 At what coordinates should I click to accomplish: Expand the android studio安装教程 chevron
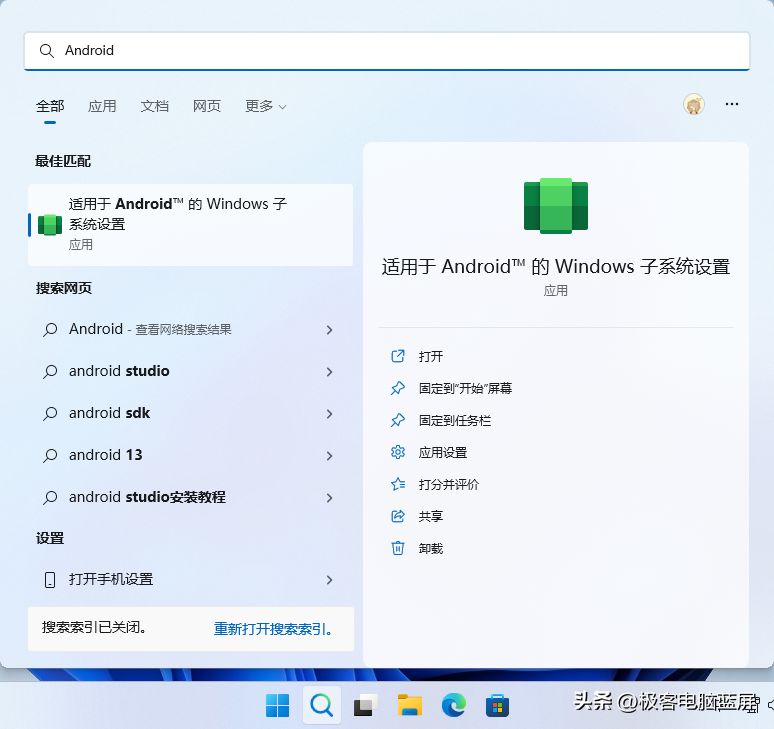330,498
